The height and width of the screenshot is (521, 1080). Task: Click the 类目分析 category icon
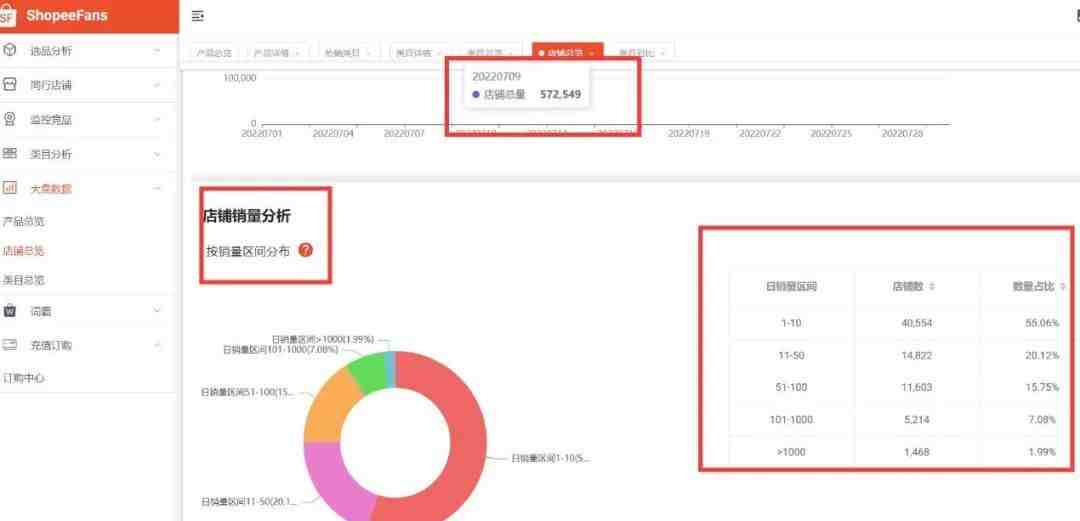[10, 154]
